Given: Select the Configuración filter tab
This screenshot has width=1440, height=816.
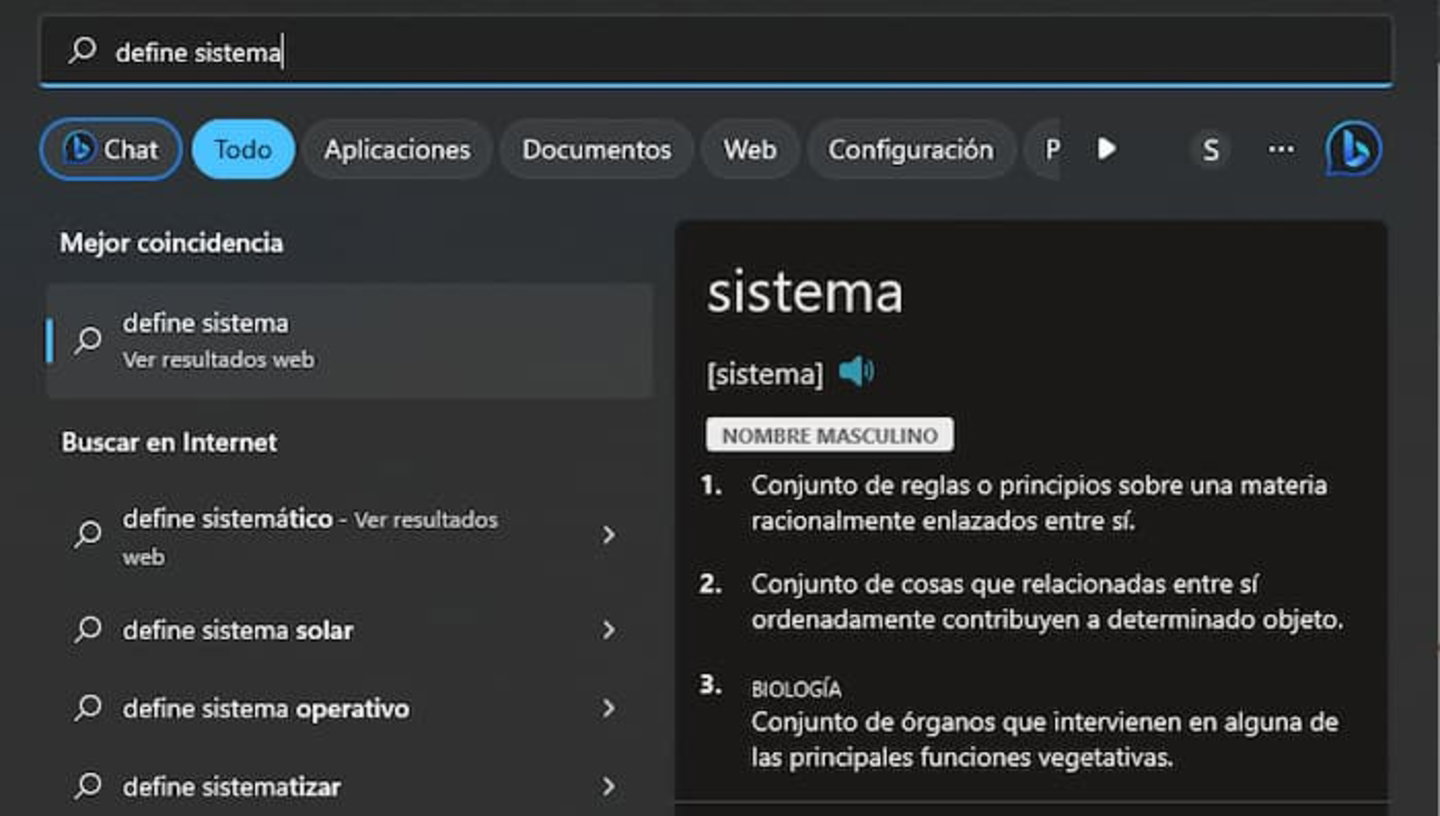Looking at the screenshot, I should [x=911, y=150].
